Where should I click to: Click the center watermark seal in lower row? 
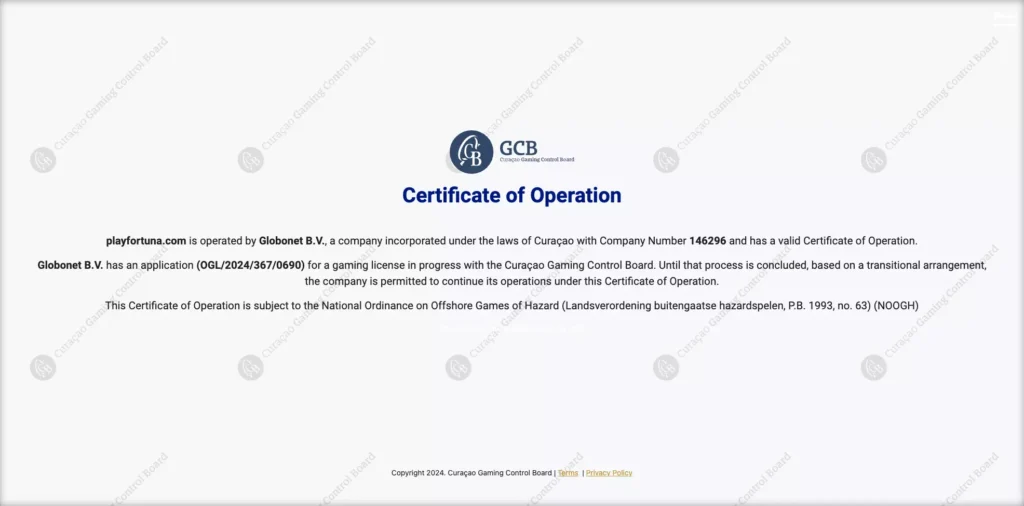458,367
